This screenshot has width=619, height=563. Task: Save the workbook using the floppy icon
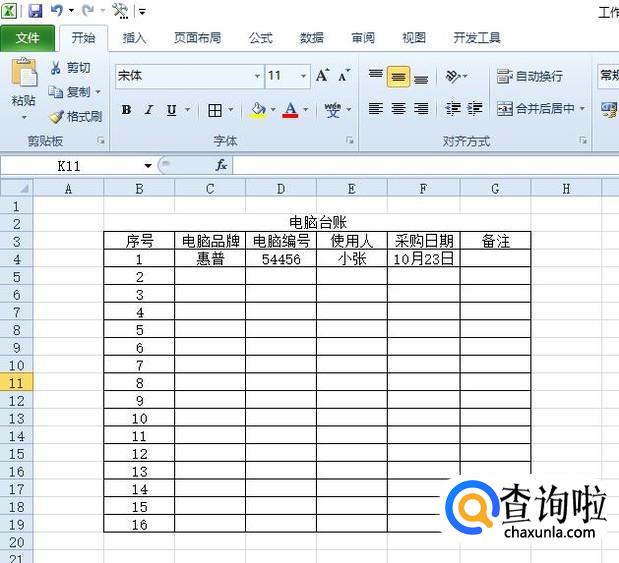tap(35, 11)
